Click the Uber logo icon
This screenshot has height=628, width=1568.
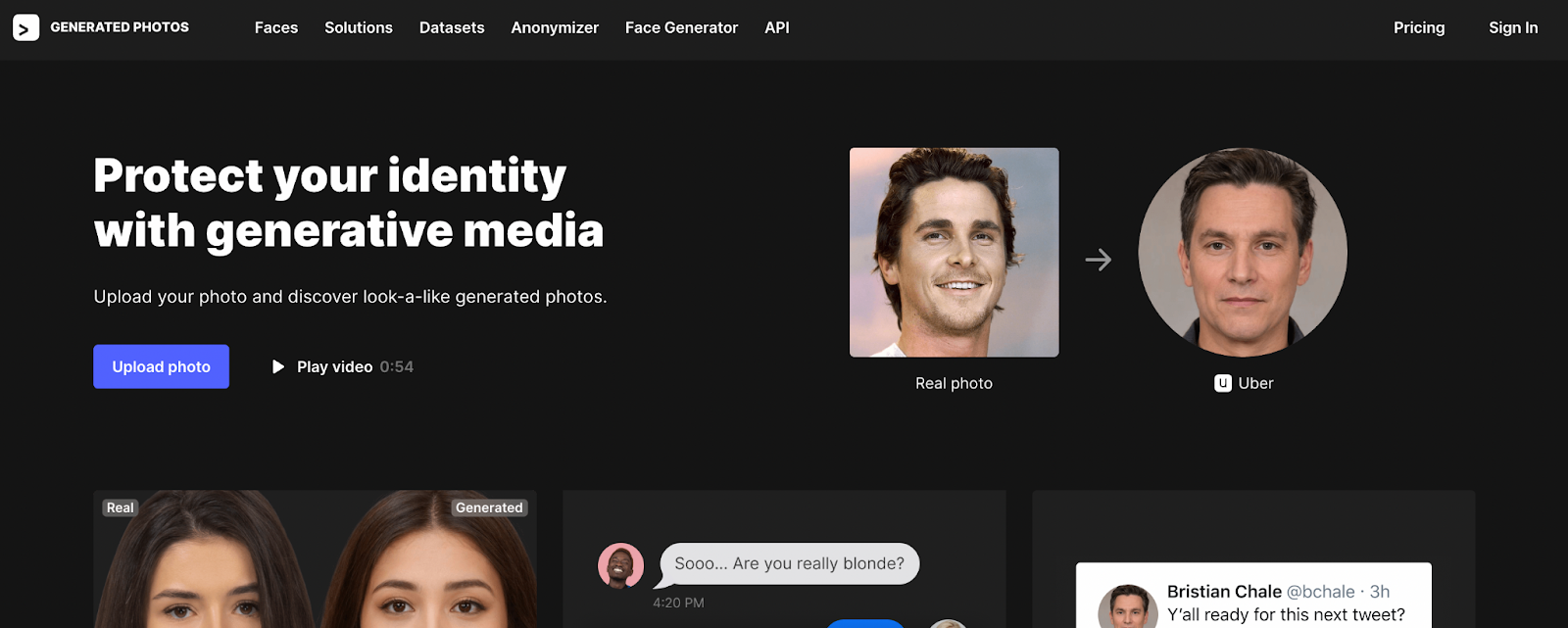(1223, 383)
